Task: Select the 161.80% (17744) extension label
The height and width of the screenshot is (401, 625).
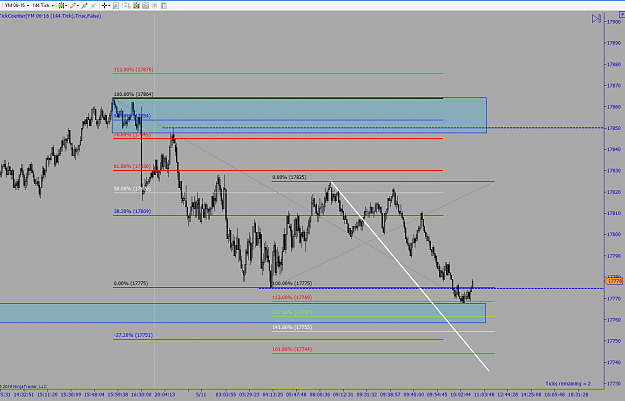Action: coord(292,350)
